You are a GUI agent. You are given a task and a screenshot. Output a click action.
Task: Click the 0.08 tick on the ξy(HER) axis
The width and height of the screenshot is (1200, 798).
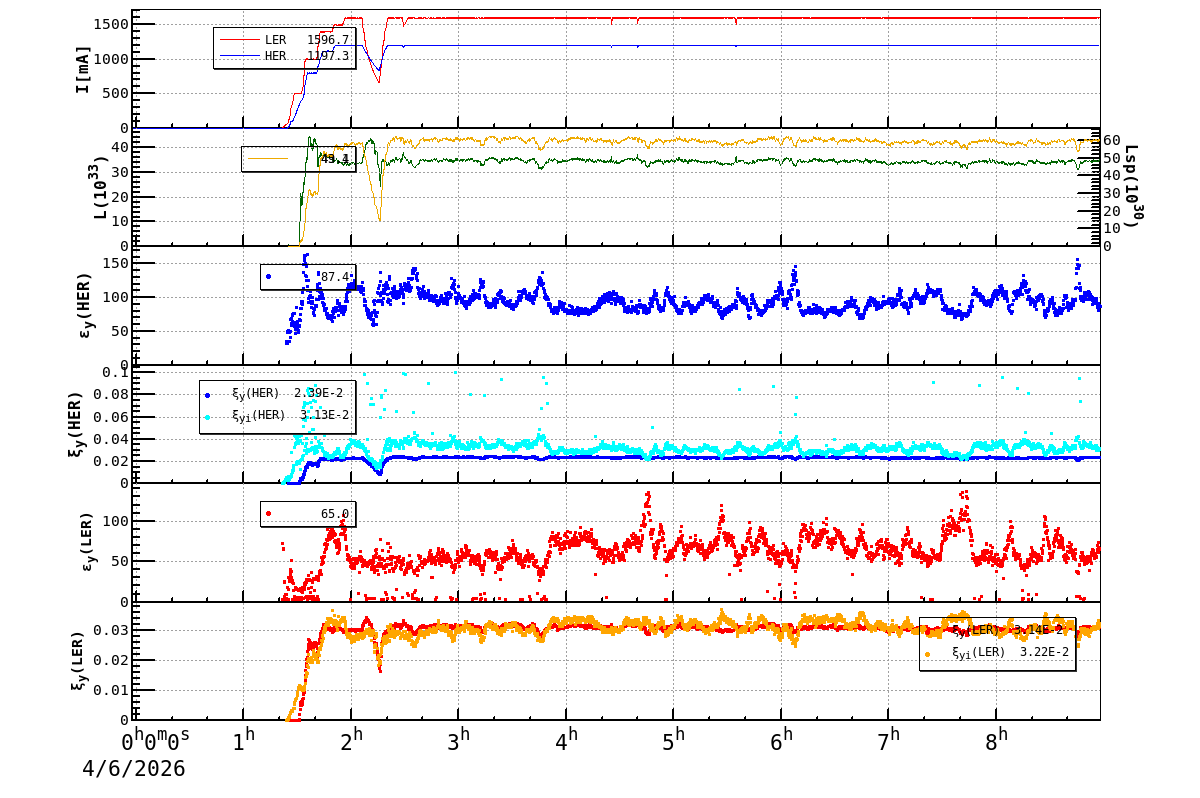(111, 395)
